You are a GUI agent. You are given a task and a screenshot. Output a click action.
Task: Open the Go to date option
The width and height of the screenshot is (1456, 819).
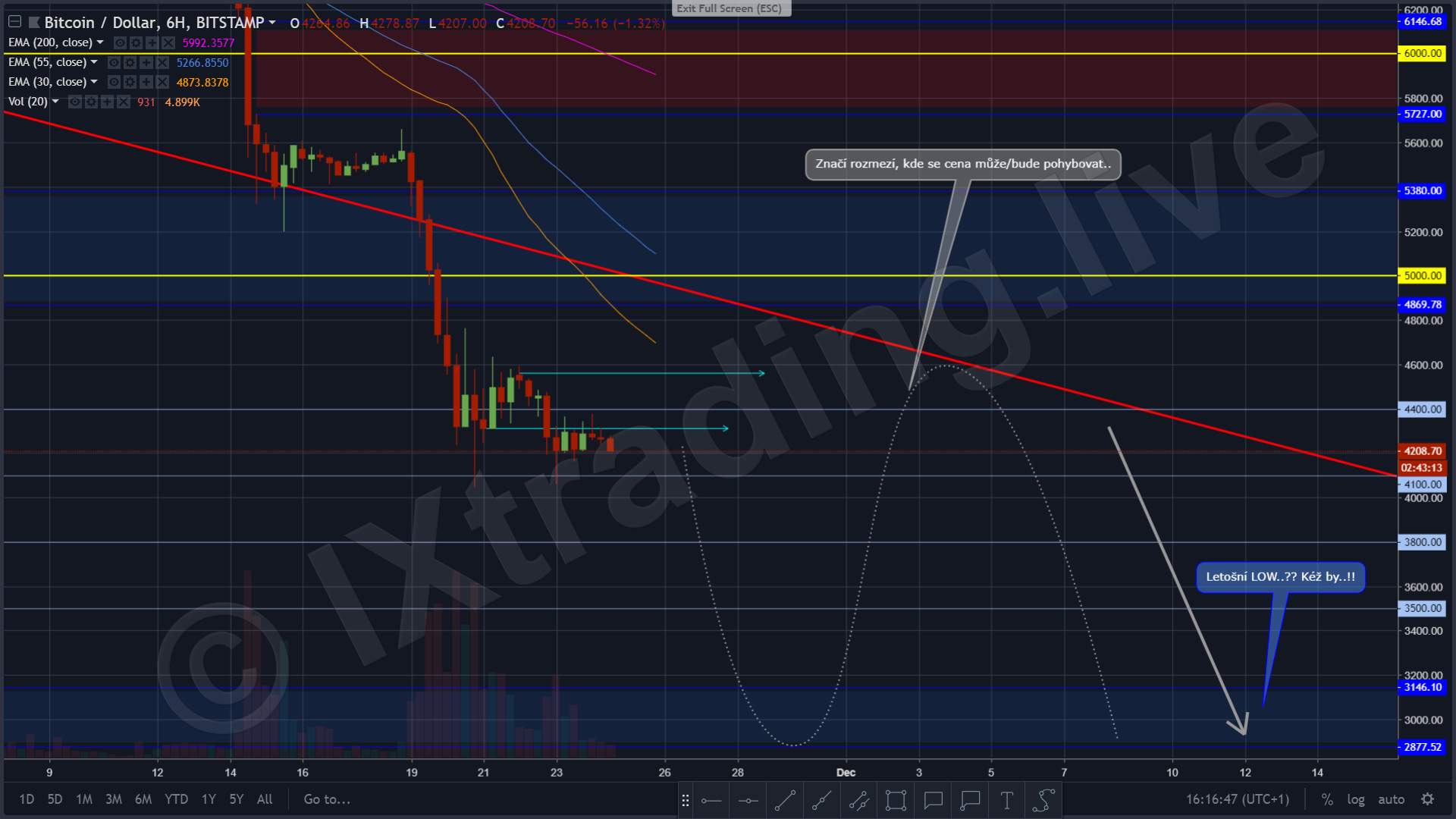click(327, 799)
